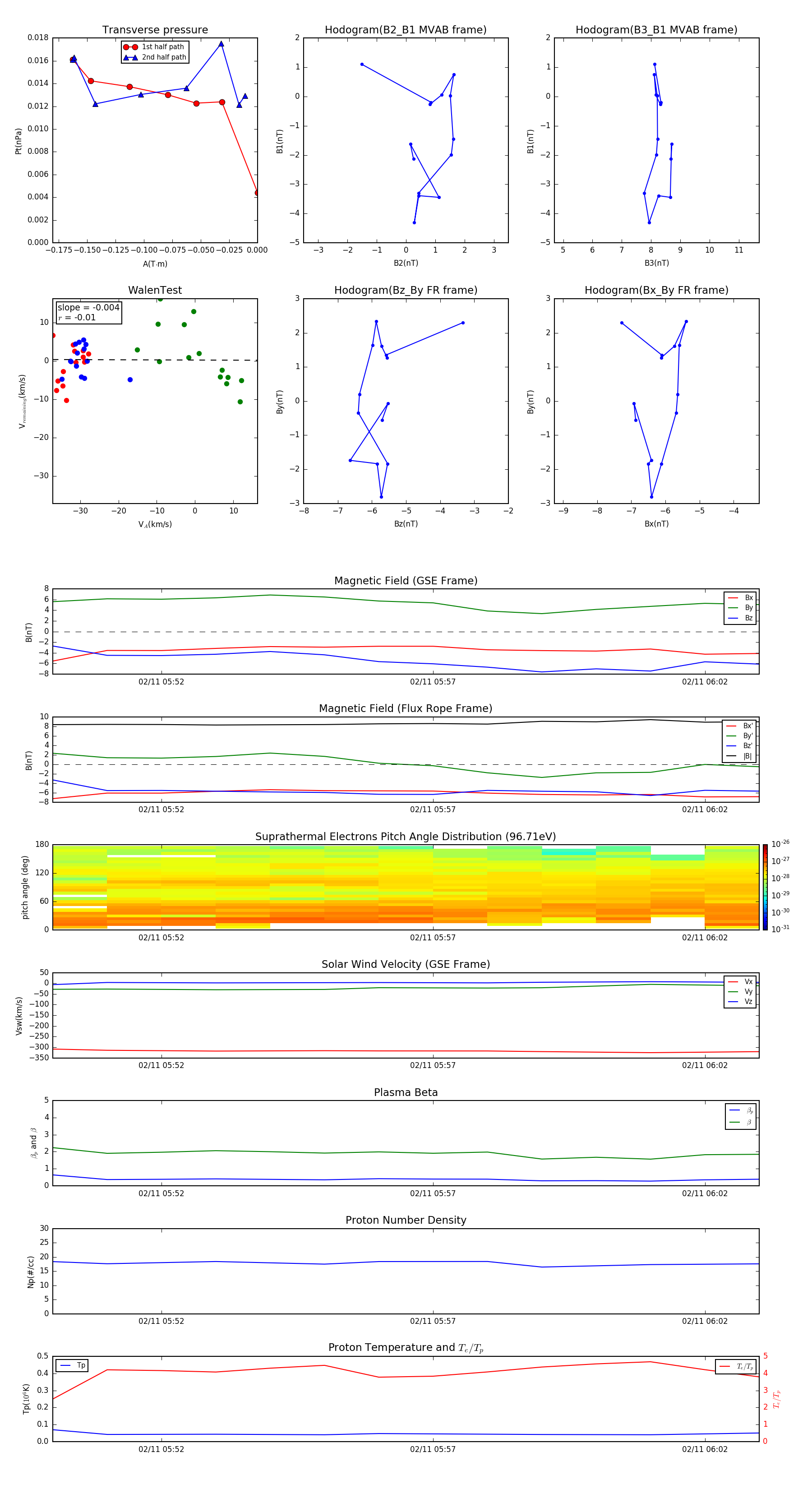
Task: Click 'β_p and β' y-axis label
Action: (33, 1143)
